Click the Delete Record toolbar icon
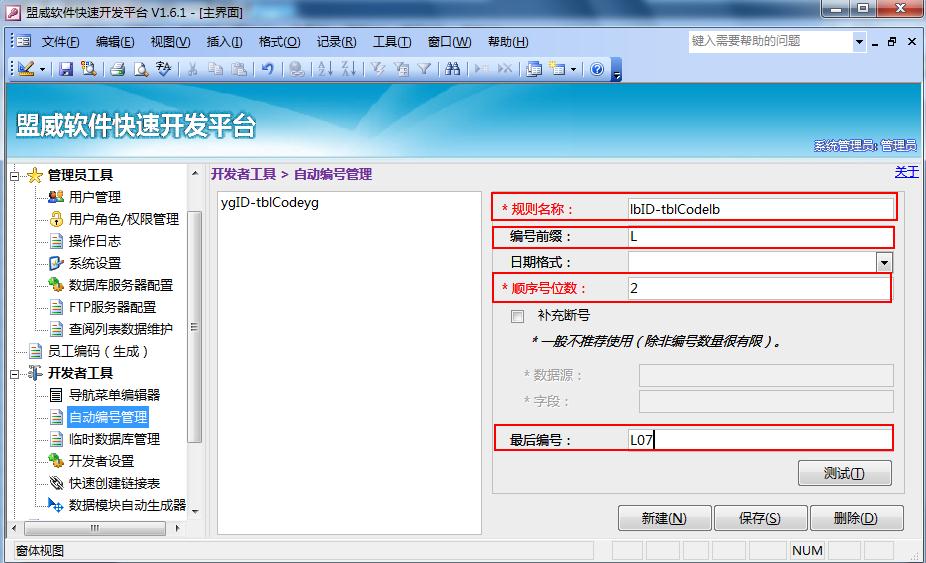The width and height of the screenshot is (926, 563). (505, 69)
